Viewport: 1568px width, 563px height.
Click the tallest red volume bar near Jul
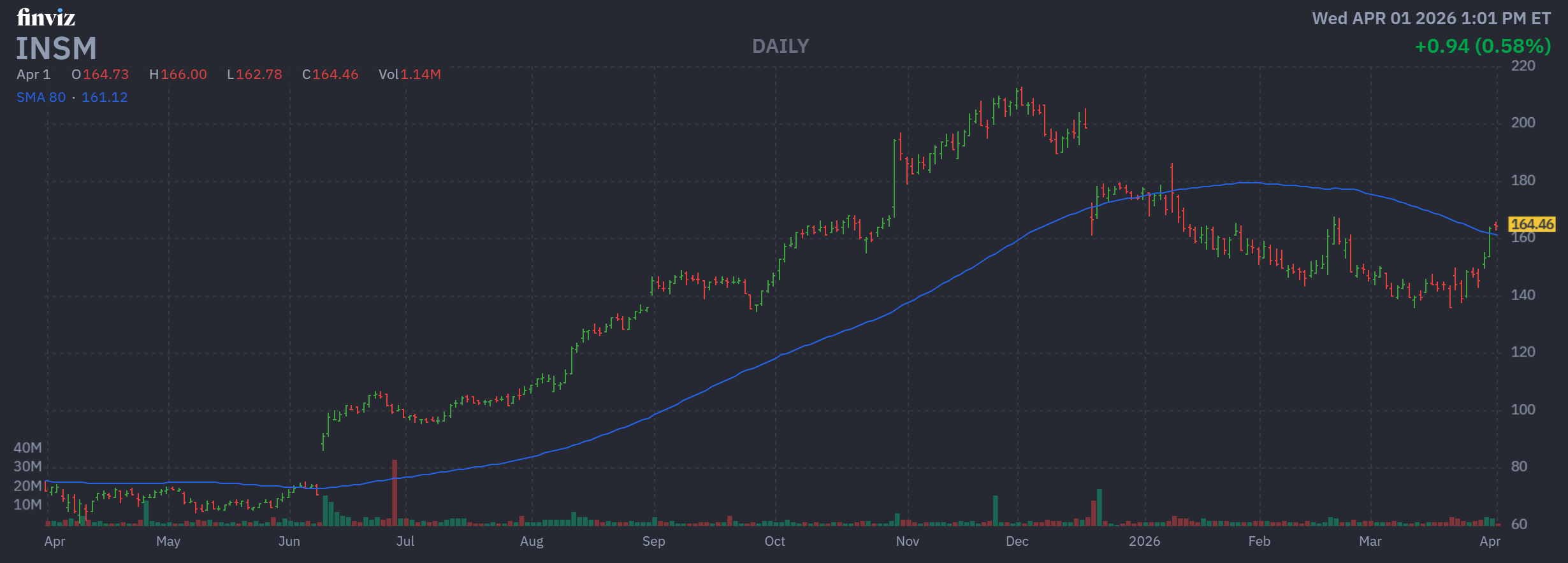pos(395,492)
